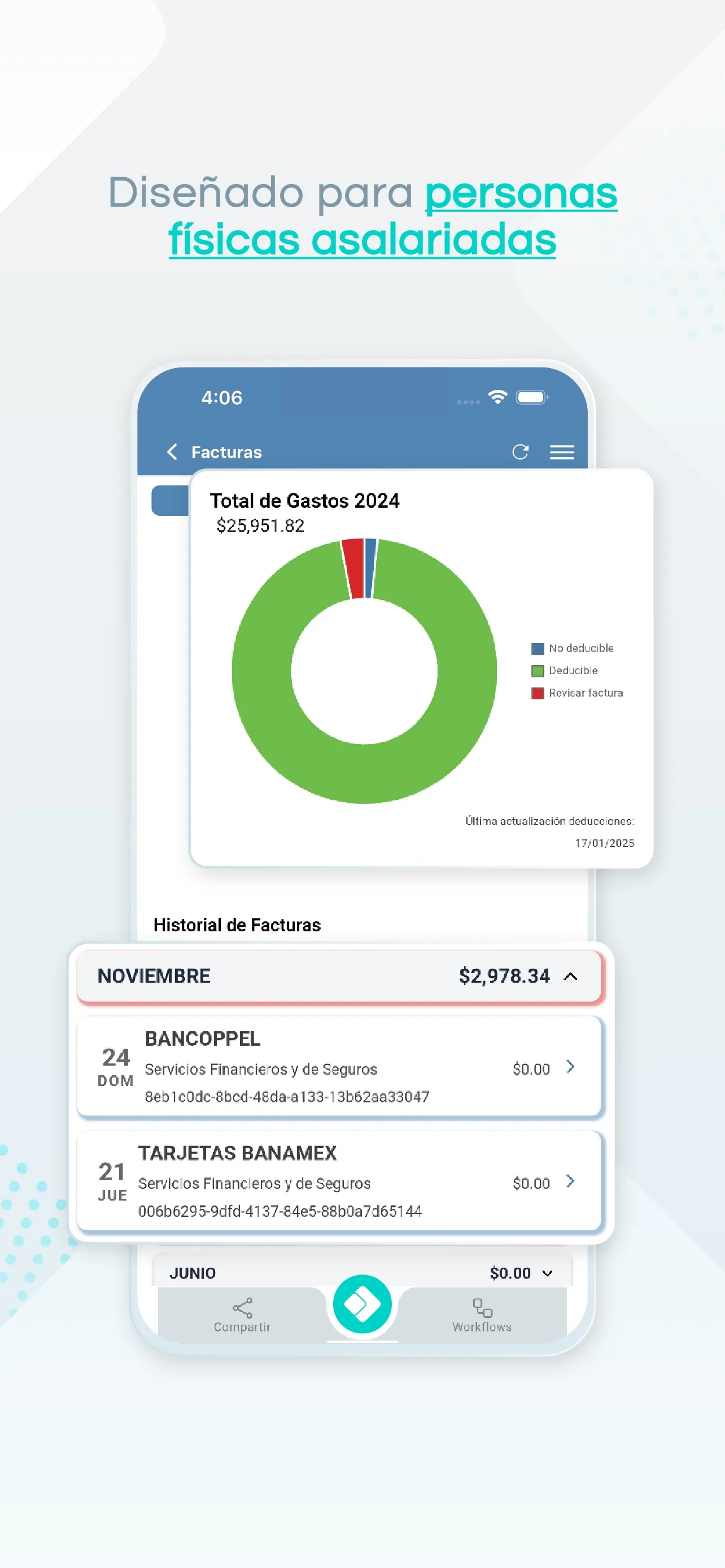Tap the JUNIO month label
The image size is (725, 1568).
click(x=193, y=1273)
